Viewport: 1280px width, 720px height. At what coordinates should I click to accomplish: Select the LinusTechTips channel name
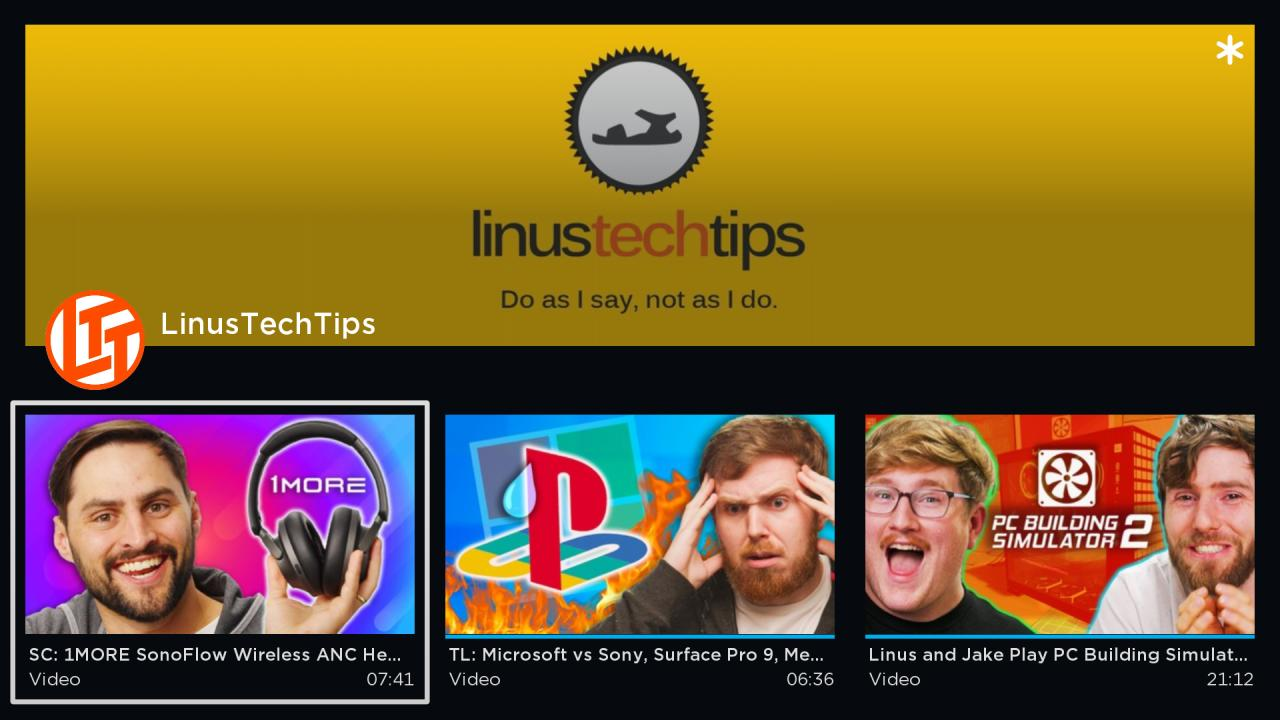coord(268,324)
